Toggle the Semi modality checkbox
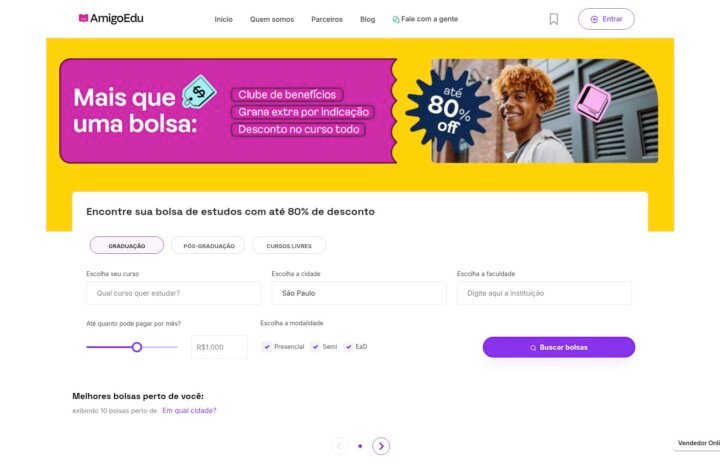This screenshot has height=471, width=720. pyautogui.click(x=315, y=347)
